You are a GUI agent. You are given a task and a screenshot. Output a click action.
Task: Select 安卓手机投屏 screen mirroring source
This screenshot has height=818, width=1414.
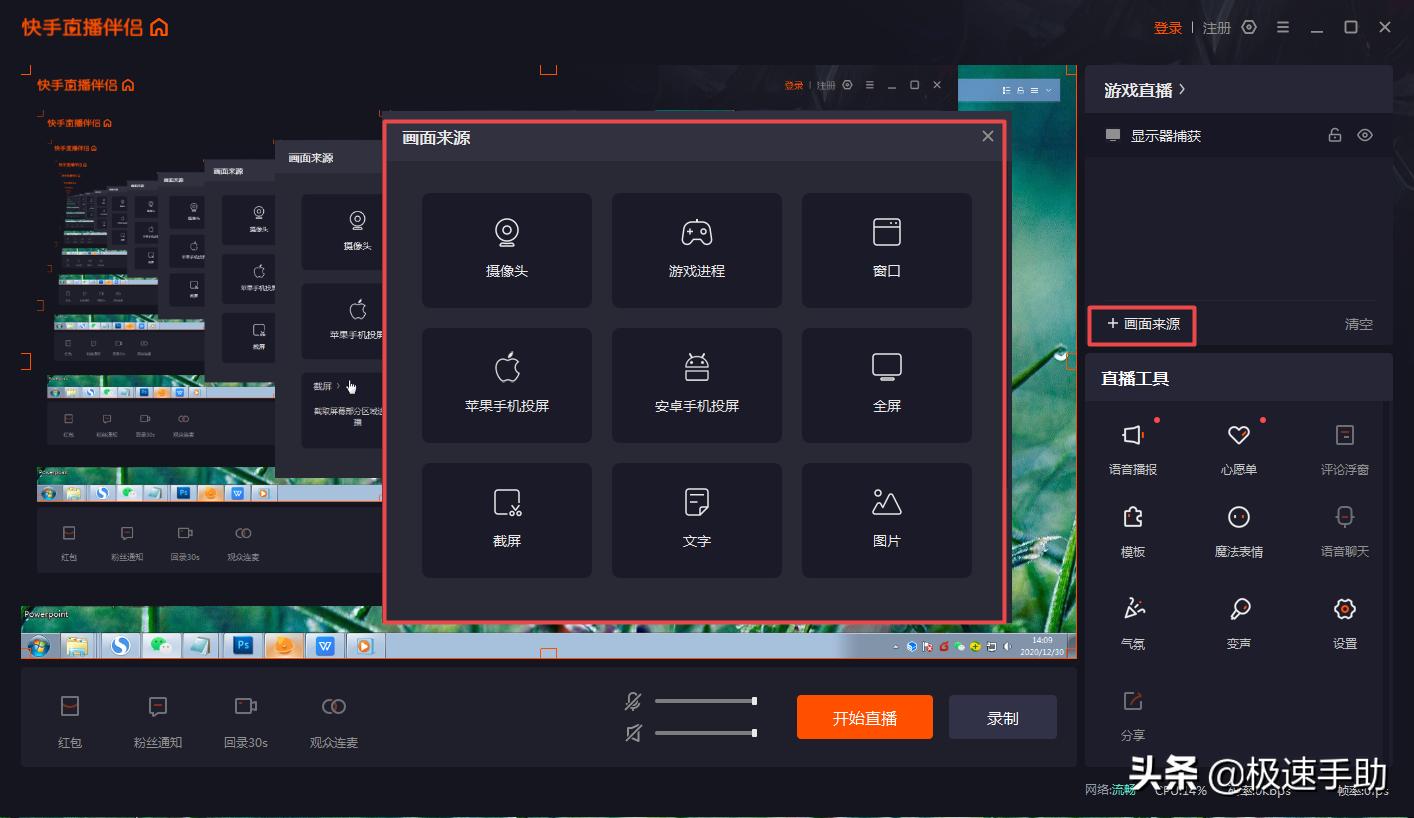pyautogui.click(x=696, y=385)
